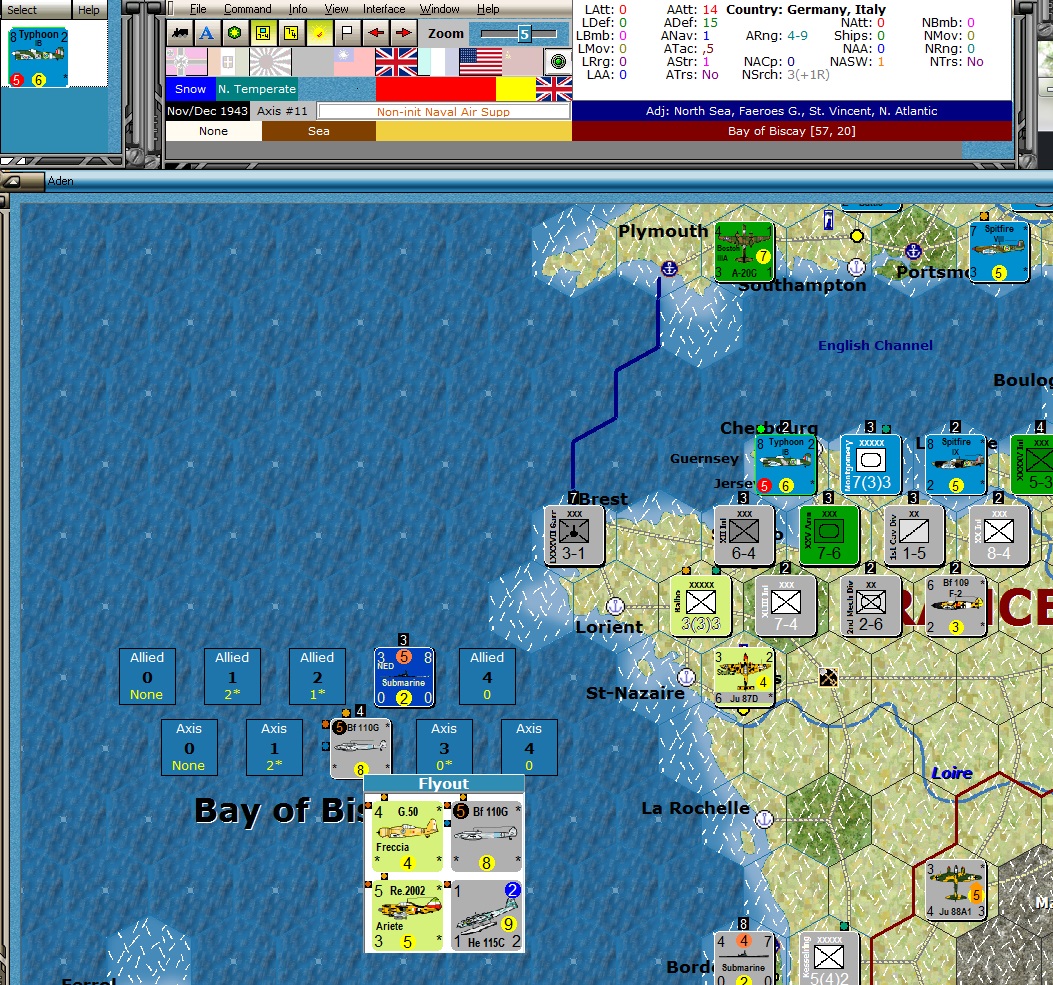Select the Ju 87D unit near St-Nazaire
The height and width of the screenshot is (985, 1053).
tap(744, 677)
